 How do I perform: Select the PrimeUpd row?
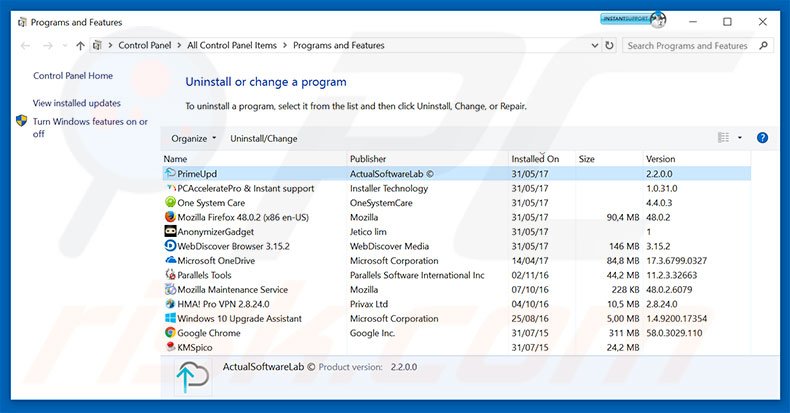(x=456, y=173)
